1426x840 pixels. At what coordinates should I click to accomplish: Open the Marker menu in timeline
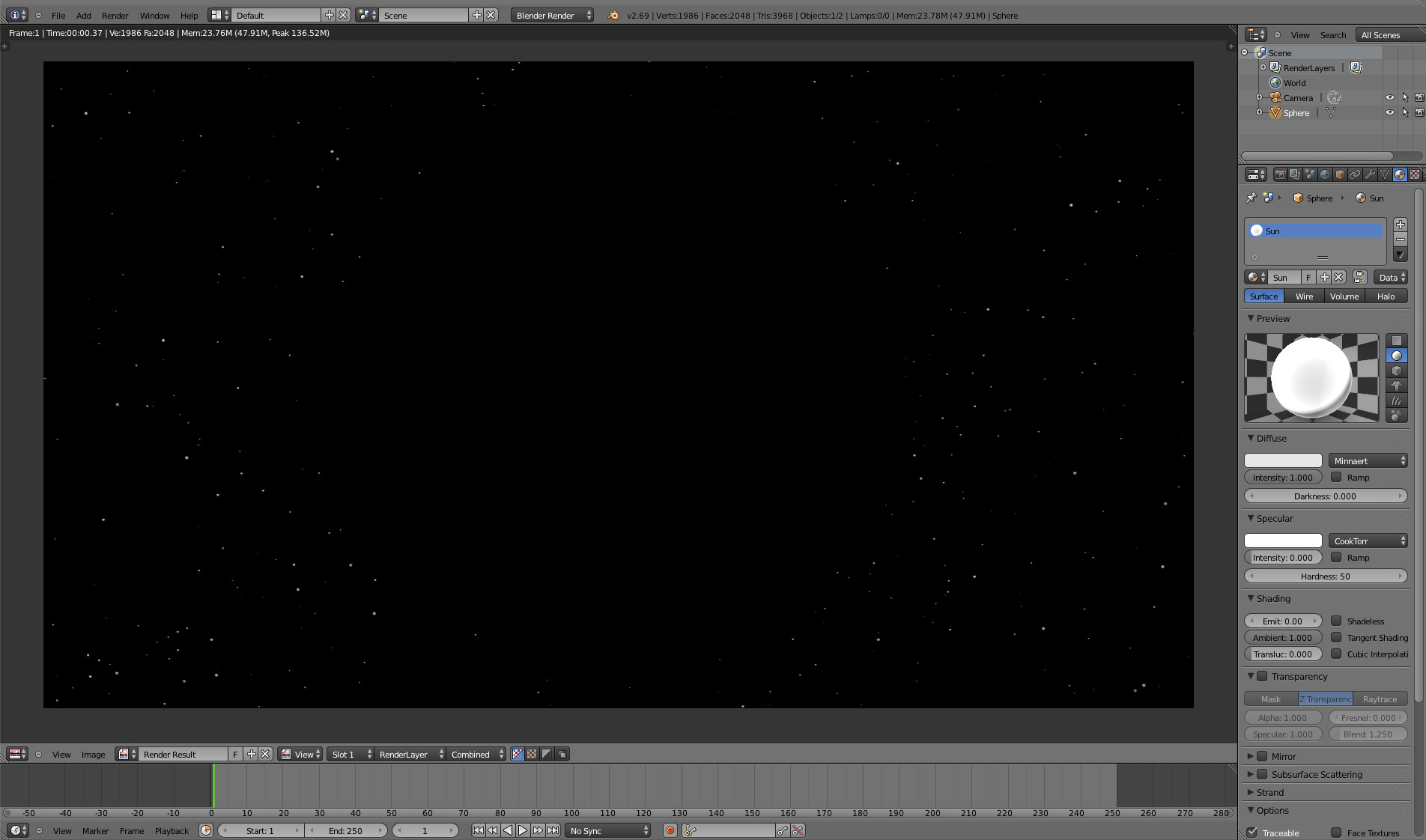pos(96,830)
